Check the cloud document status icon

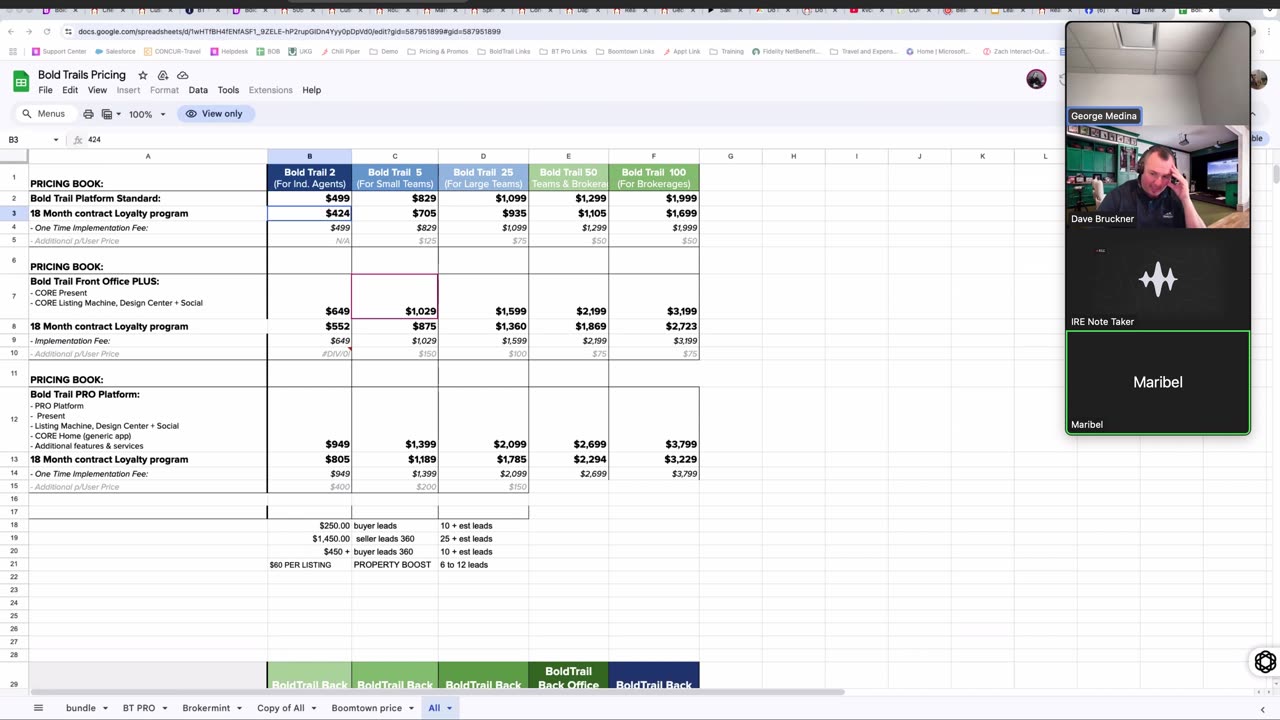[x=182, y=75]
